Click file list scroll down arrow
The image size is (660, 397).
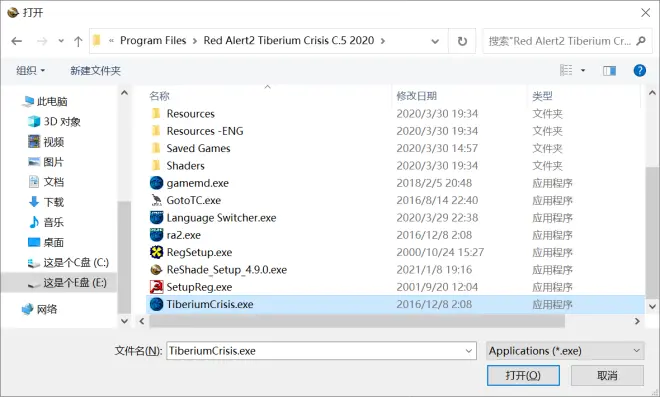pyautogui.click(x=652, y=306)
